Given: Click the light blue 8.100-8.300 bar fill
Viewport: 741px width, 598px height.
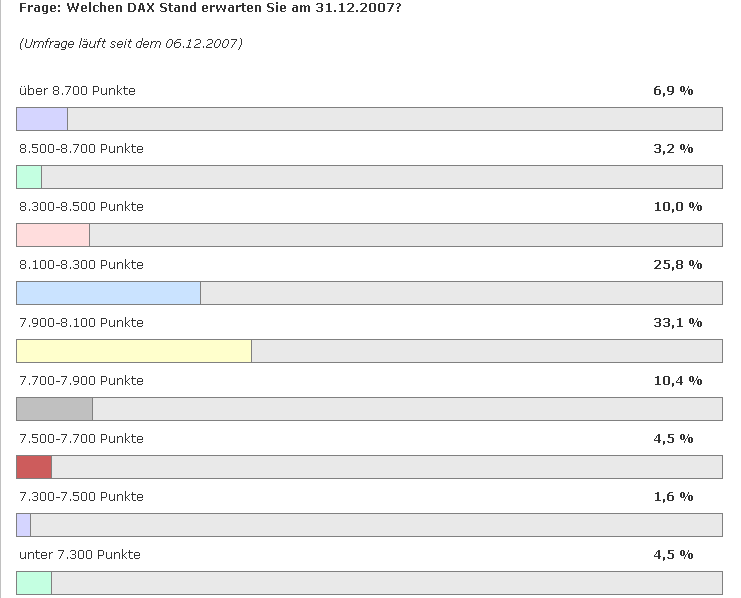Looking at the screenshot, I should [x=108, y=293].
